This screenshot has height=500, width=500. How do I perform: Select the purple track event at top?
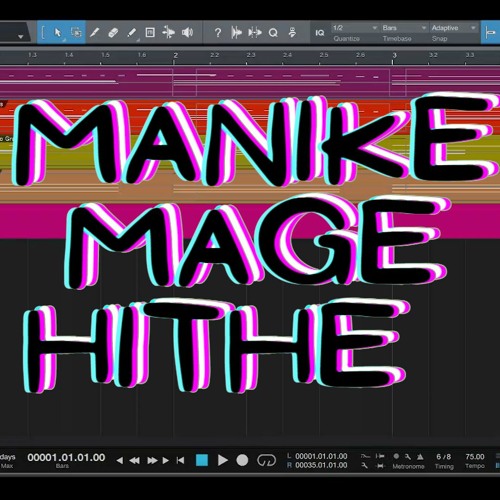[x=250, y=82]
